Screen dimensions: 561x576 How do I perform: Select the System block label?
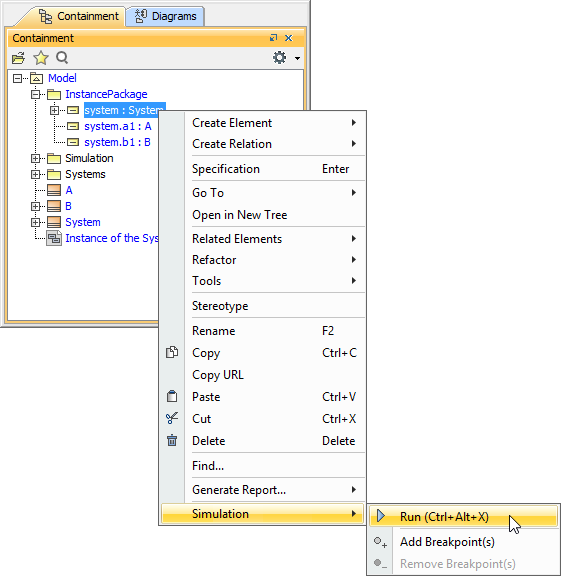[x=83, y=222]
